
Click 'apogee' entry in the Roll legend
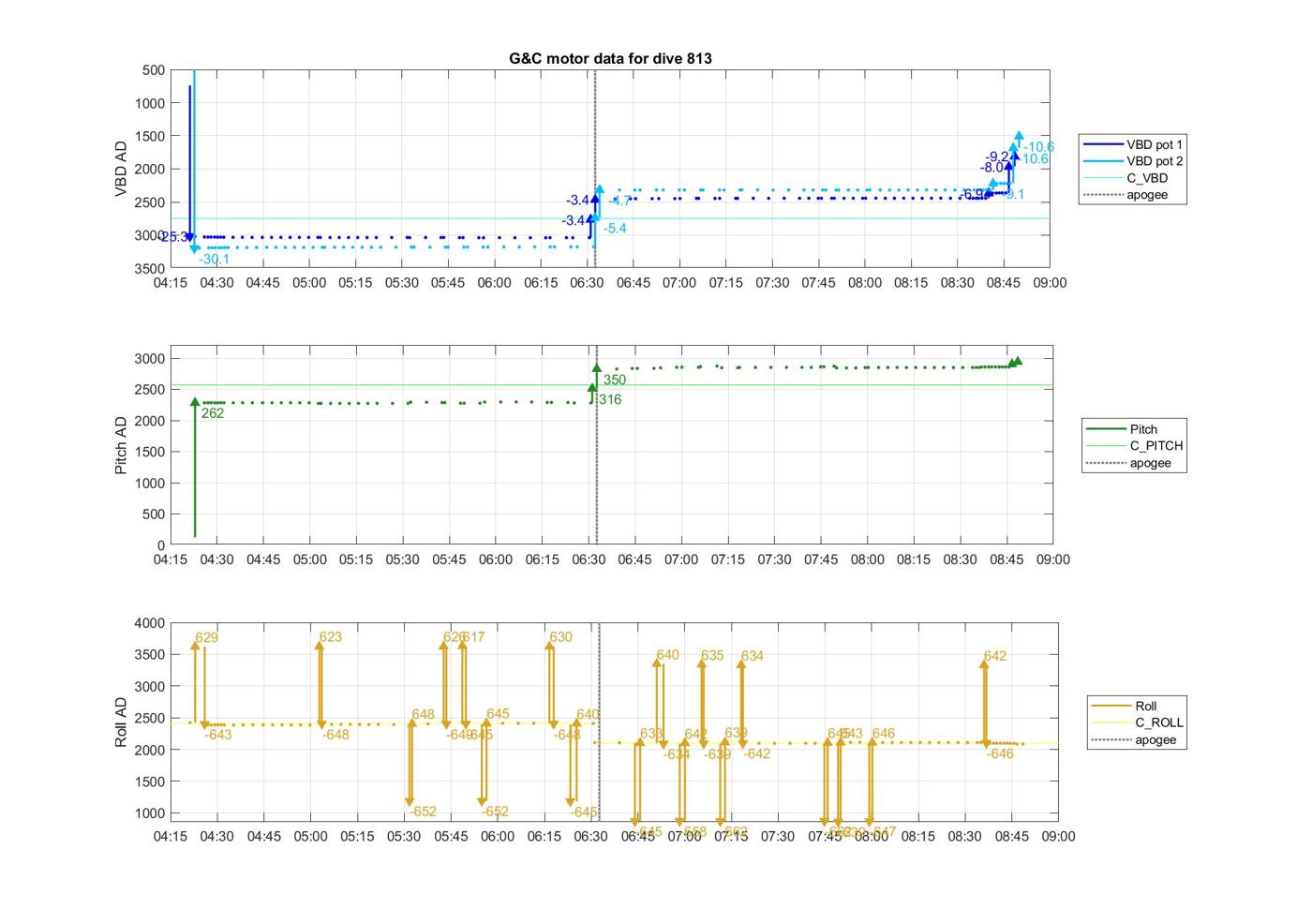(x=1155, y=739)
